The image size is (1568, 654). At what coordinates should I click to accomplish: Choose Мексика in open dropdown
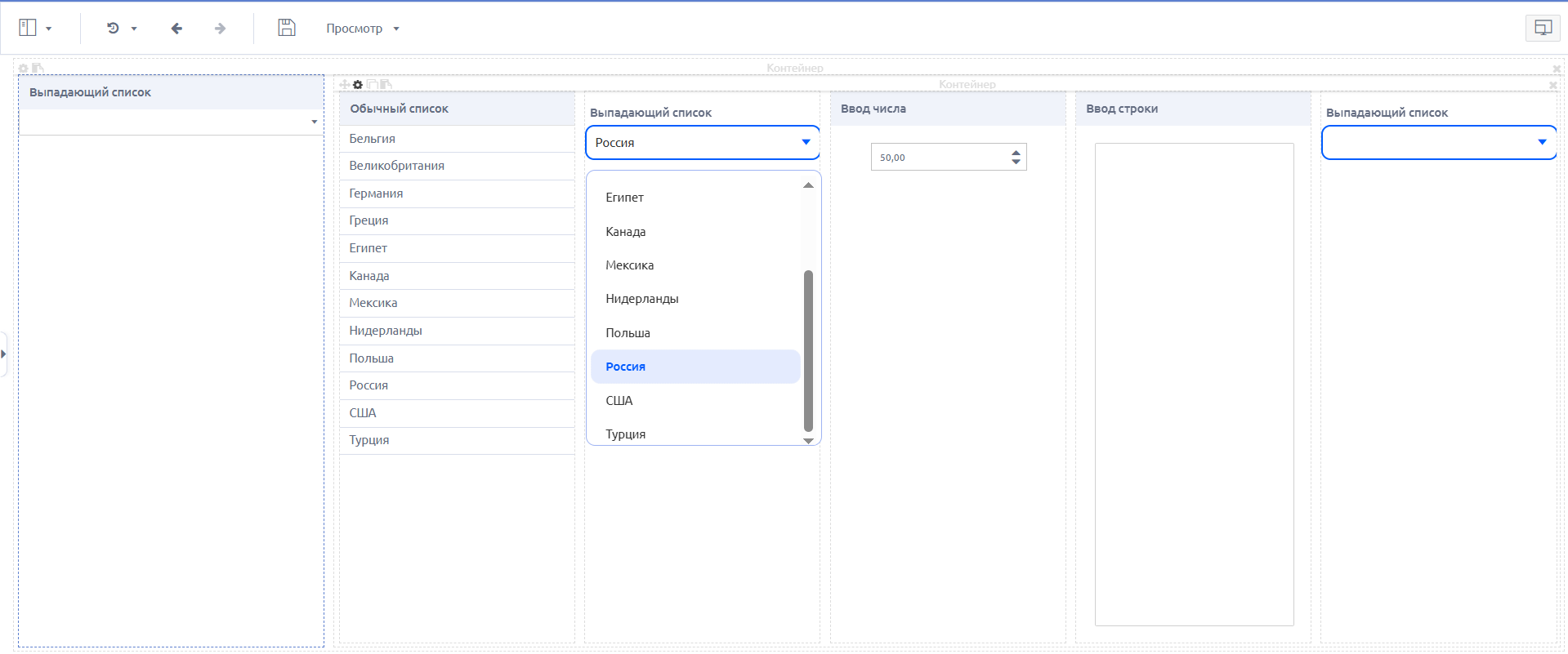695,265
